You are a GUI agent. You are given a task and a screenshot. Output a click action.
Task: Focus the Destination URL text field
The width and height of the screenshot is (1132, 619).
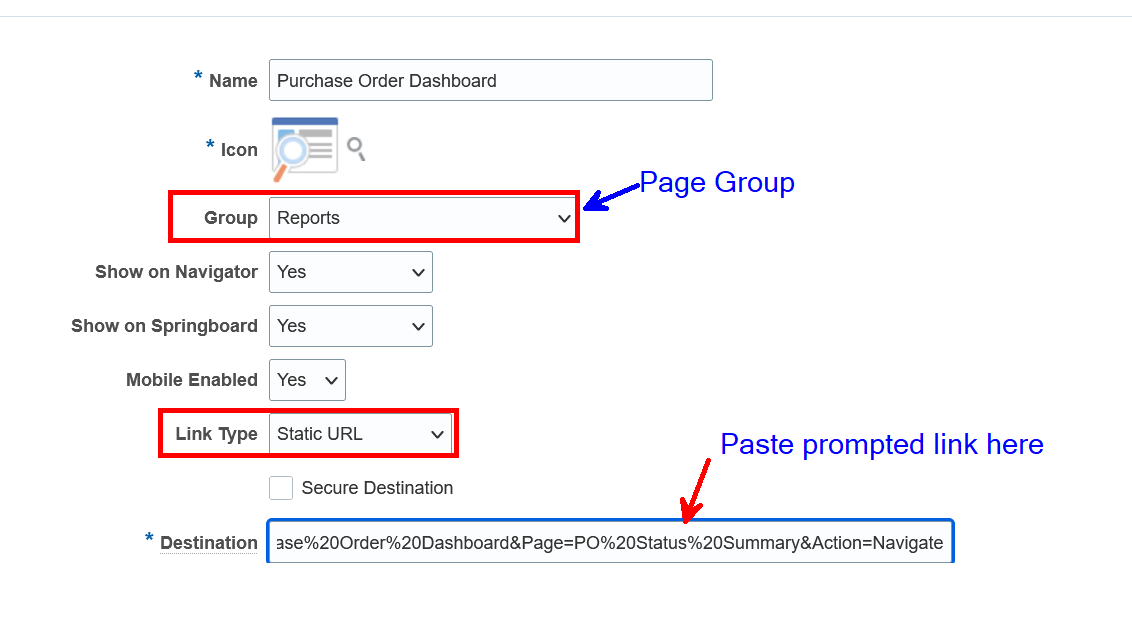(610, 542)
